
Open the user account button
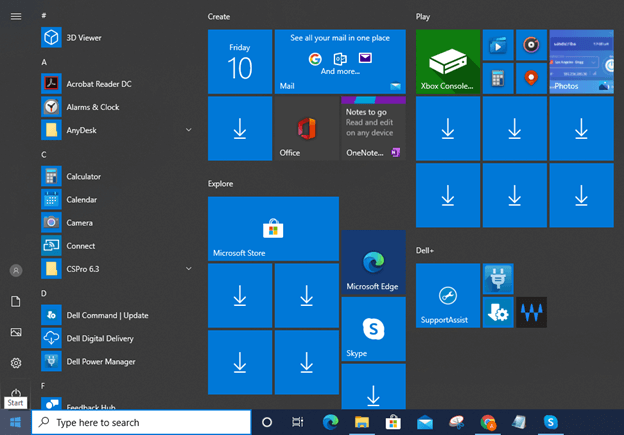(16, 271)
